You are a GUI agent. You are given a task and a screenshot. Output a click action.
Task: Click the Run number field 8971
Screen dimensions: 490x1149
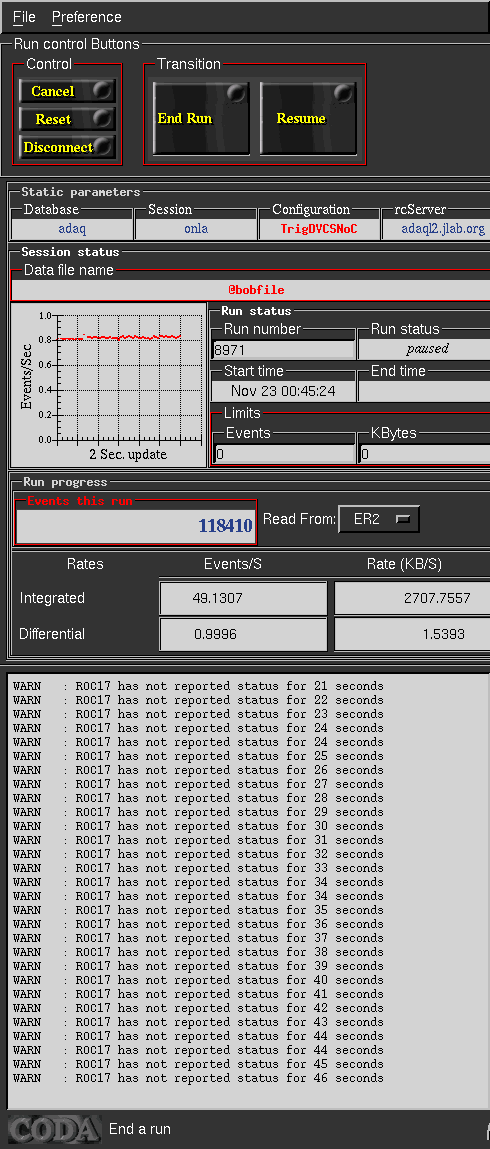(x=283, y=350)
